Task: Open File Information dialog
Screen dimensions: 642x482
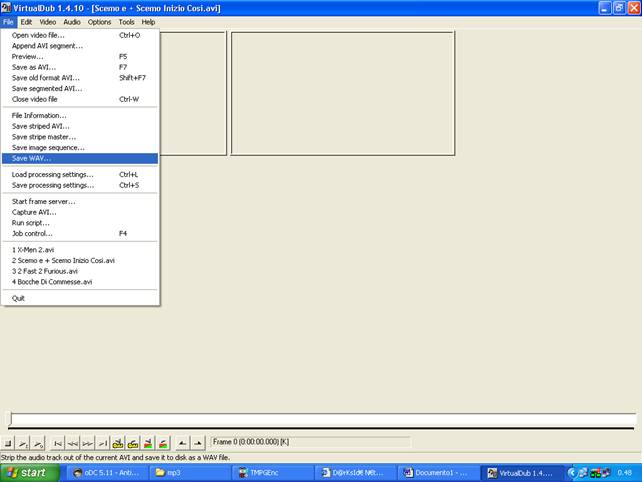Action: point(80,115)
